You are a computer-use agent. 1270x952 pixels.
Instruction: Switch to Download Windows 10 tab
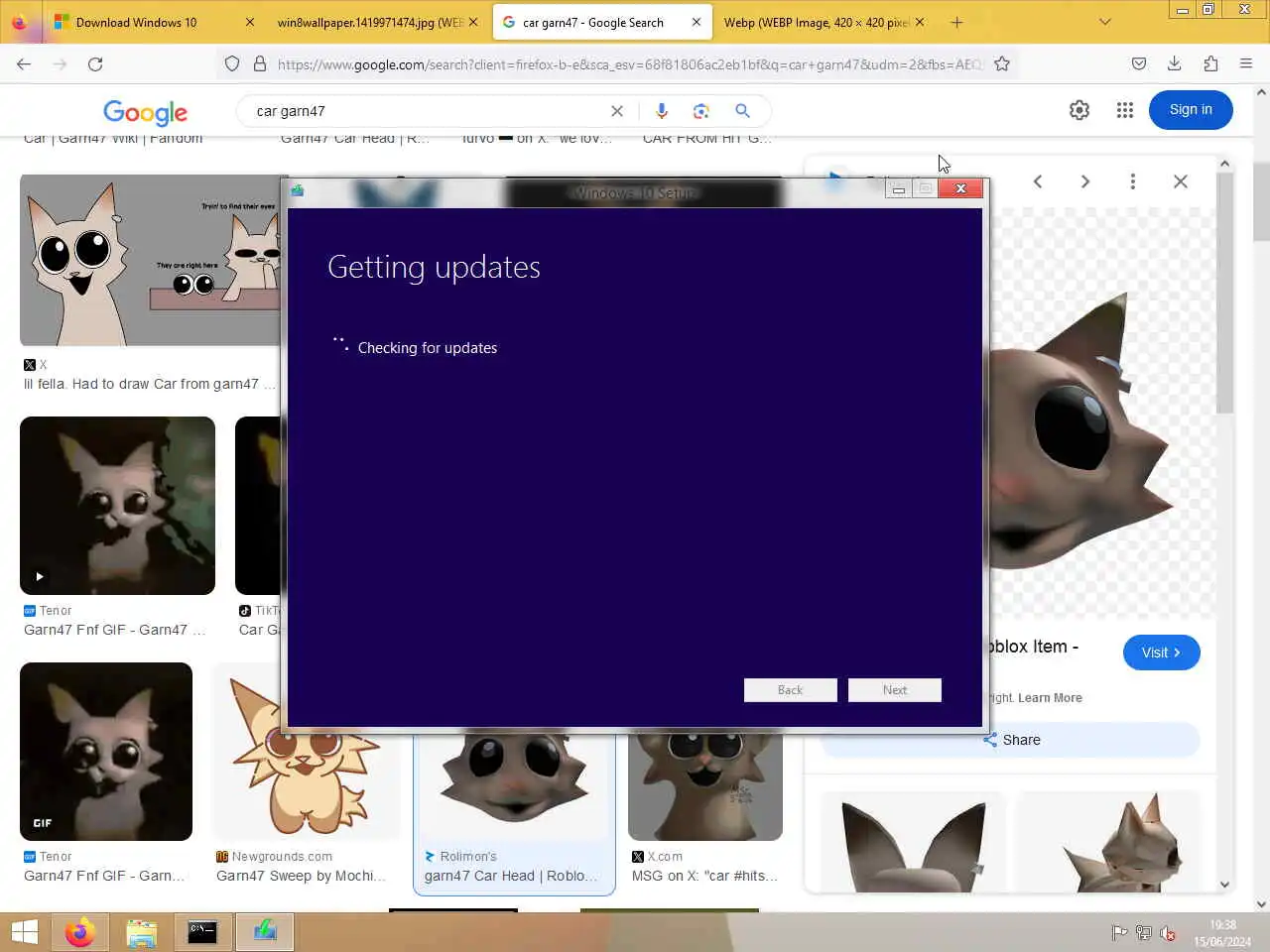coord(136,22)
